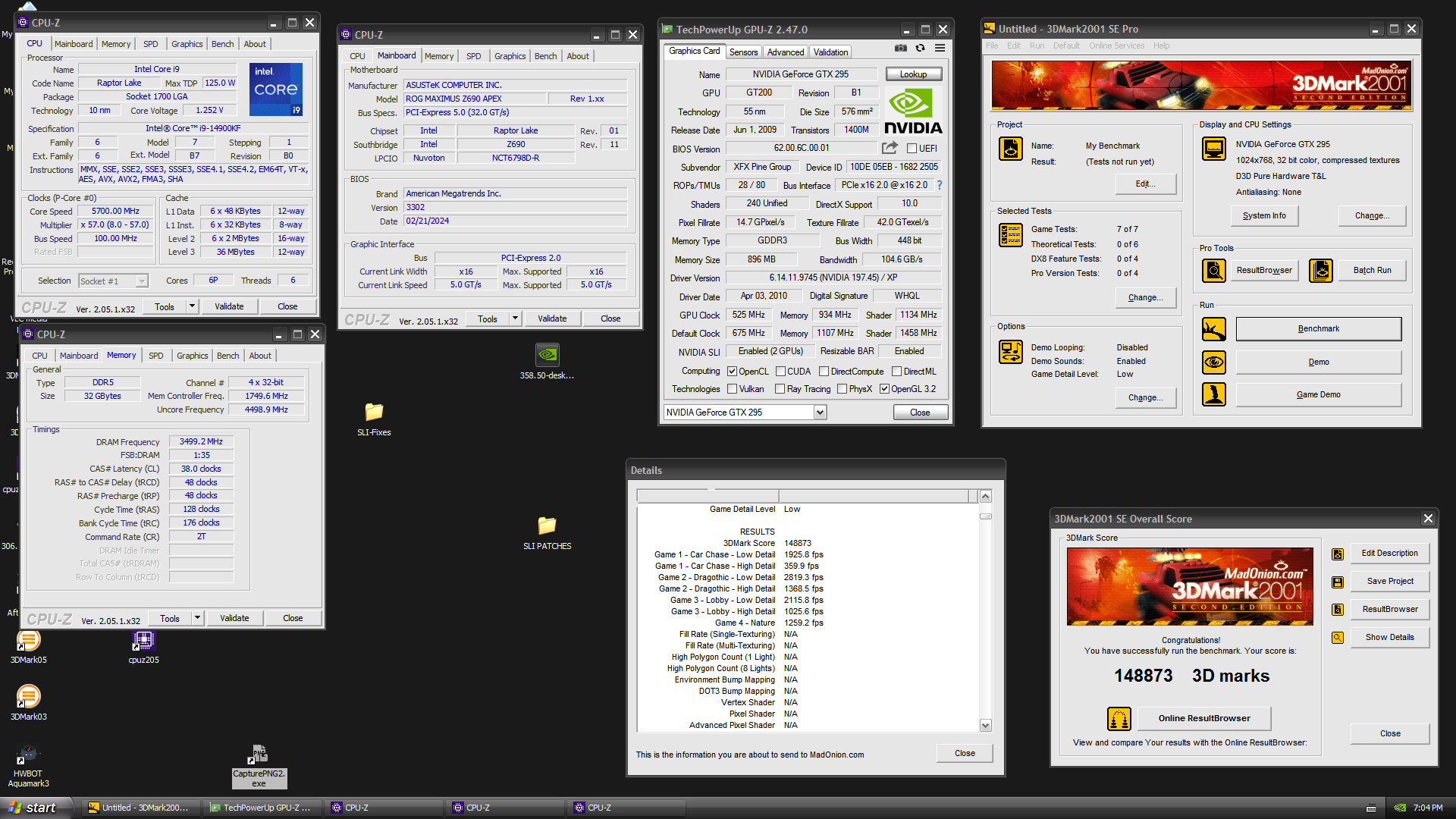Expand Tools dropdown arrow in CPU-Z CPU window
Image resolution: width=1456 pixels, height=819 pixels.
tap(192, 306)
